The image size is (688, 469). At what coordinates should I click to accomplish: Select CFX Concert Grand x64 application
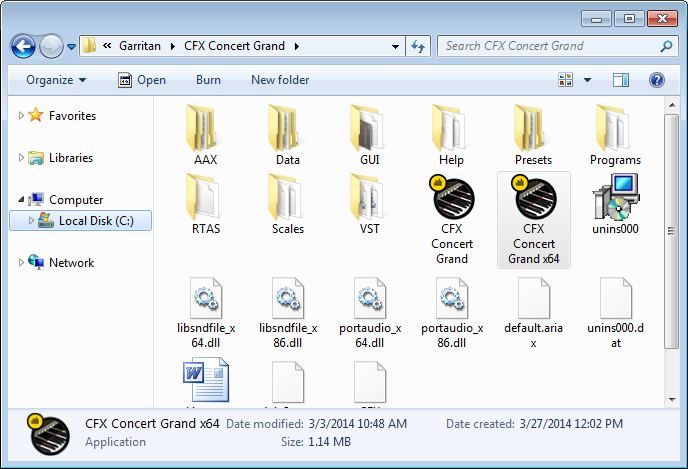(x=534, y=219)
